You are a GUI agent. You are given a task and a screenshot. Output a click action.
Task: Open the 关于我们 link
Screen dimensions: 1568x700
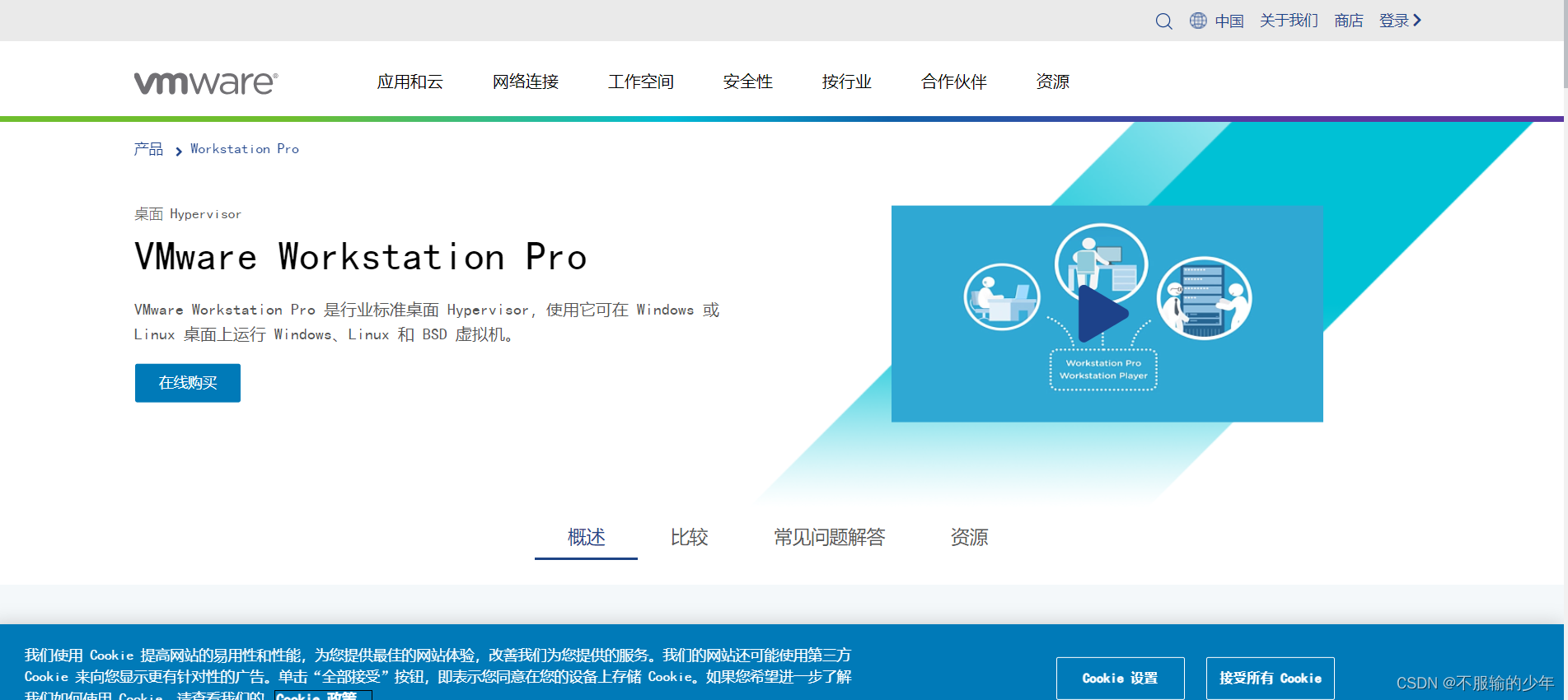(1289, 21)
